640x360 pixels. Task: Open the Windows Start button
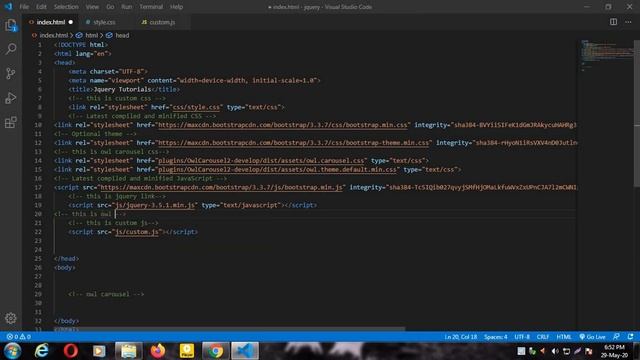(x=12, y=351)
